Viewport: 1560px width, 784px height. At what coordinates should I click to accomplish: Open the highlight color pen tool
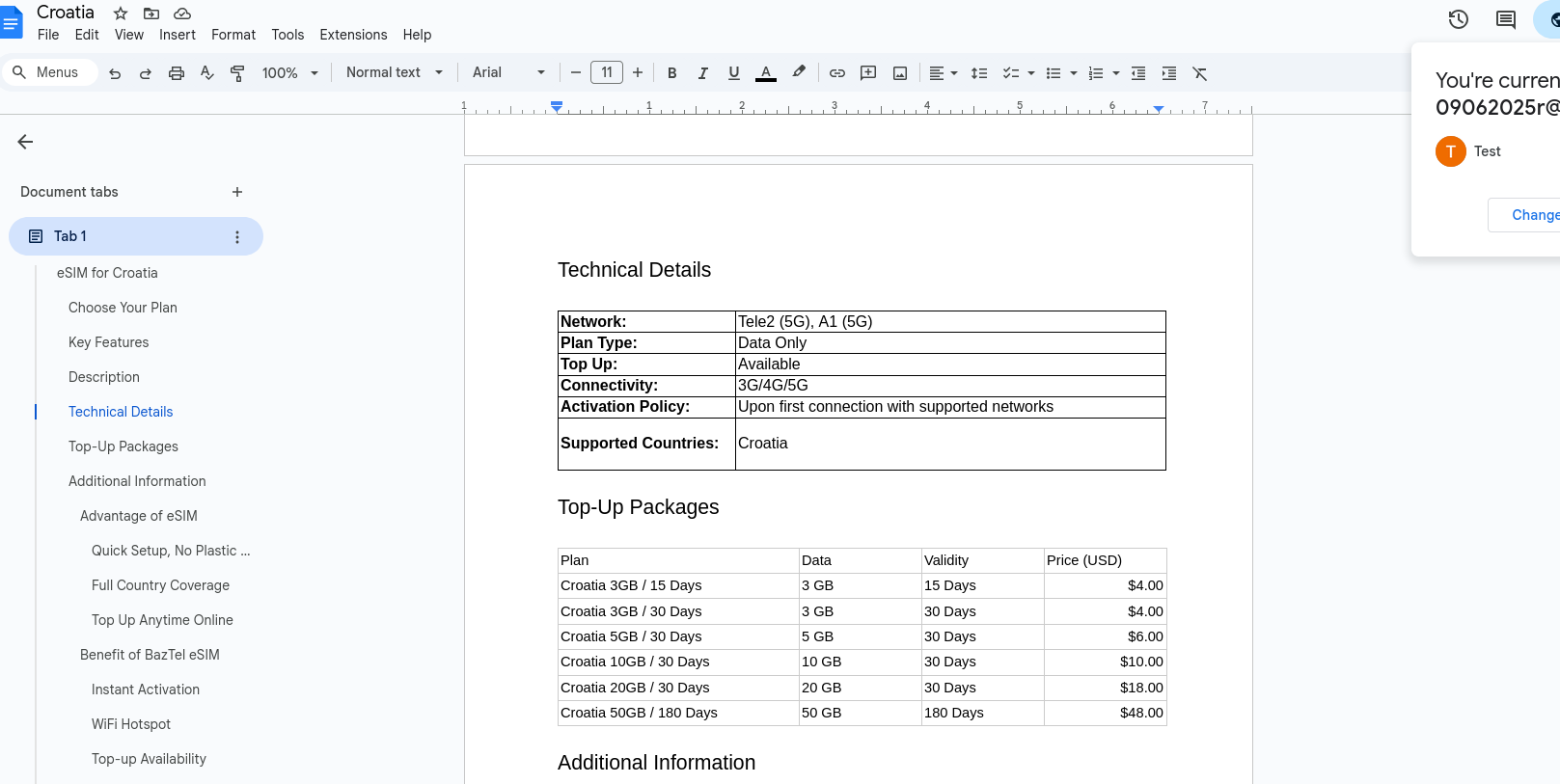pyautogui.click(x=799, y=72)
